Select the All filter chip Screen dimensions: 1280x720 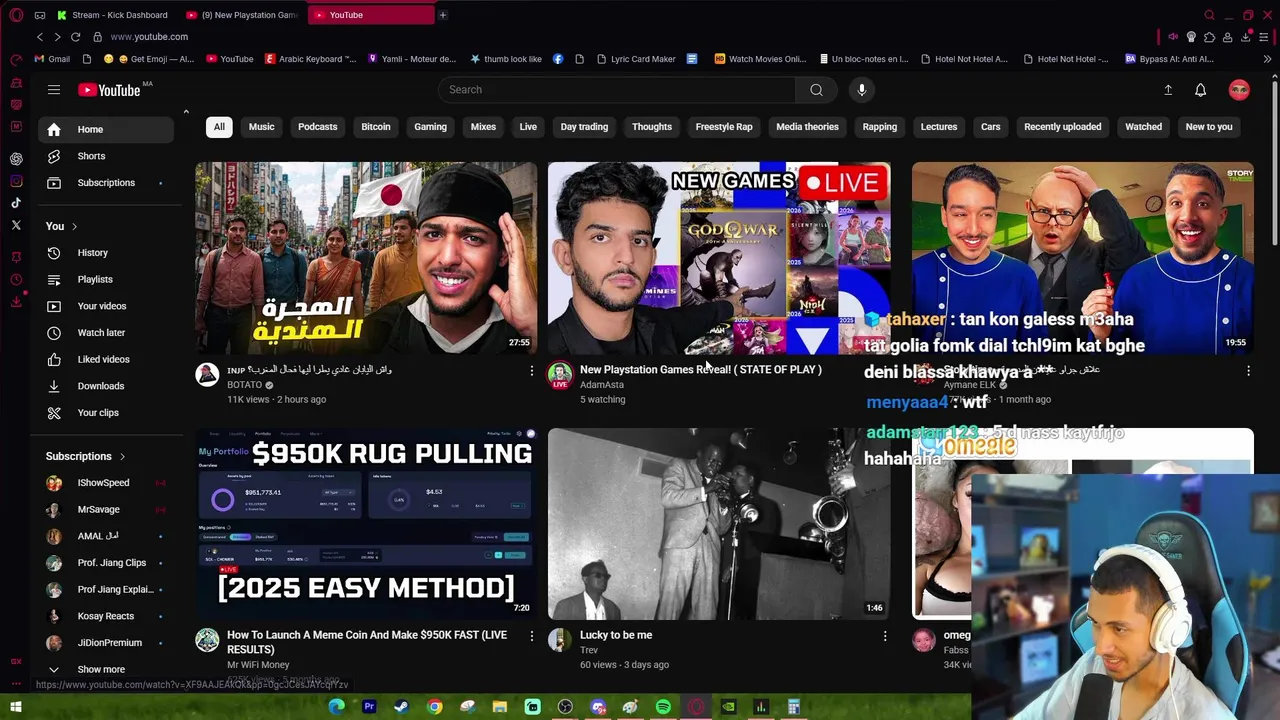tap(219, 127)
